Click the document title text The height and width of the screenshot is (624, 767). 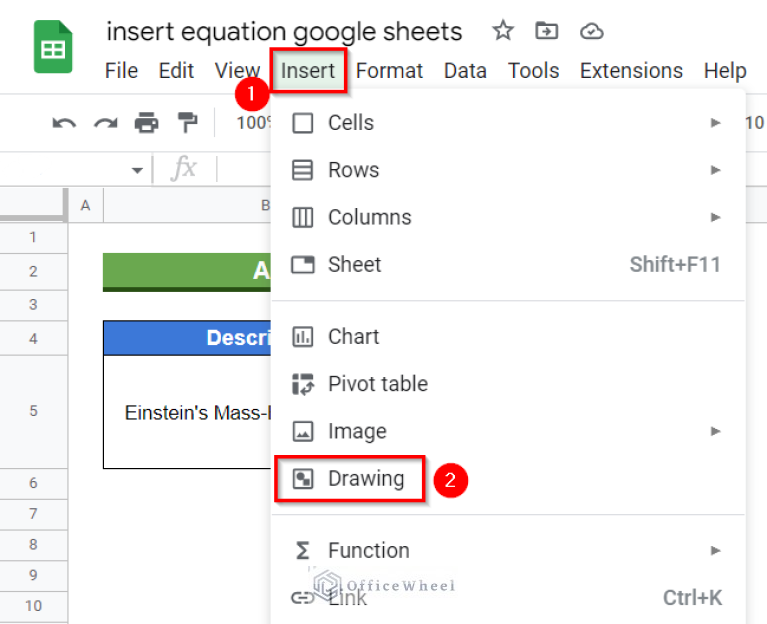click(x=284, y=31)
